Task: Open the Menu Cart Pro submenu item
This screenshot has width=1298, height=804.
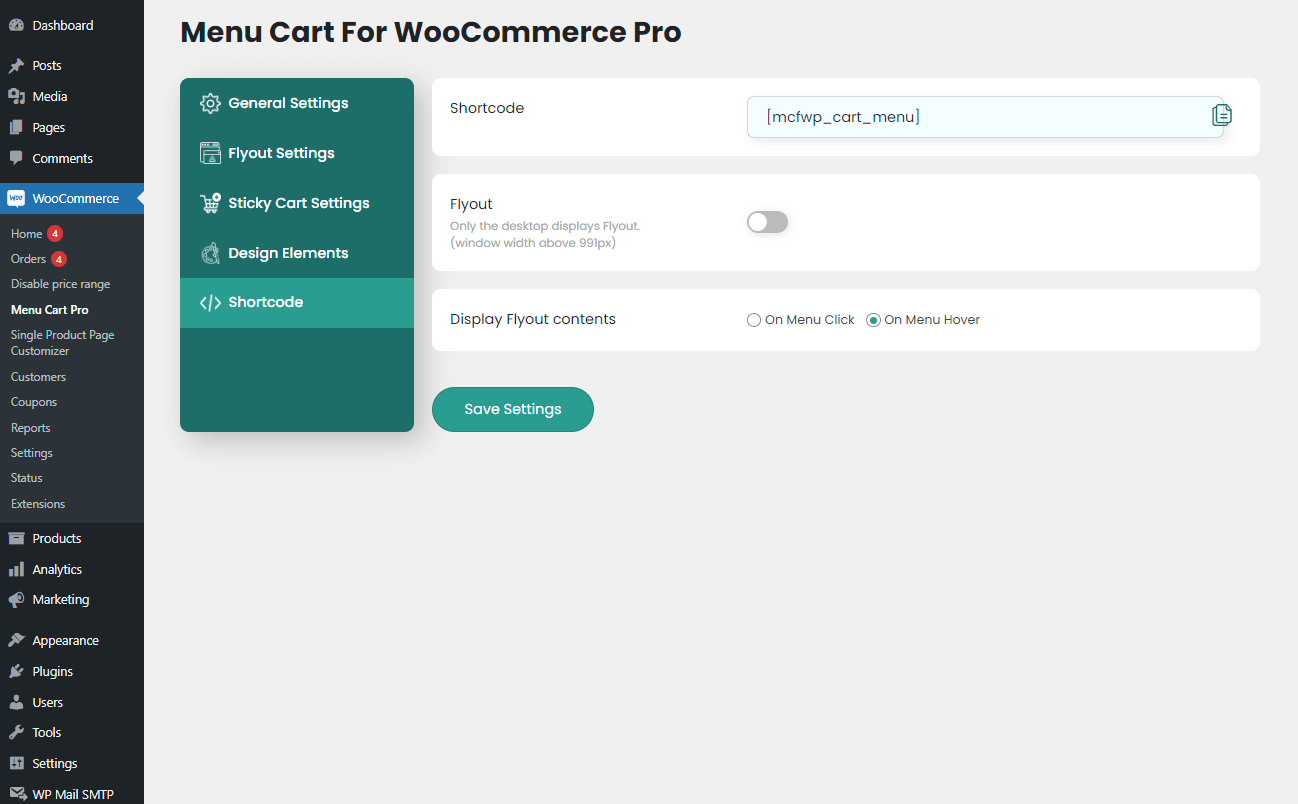Action: point(50,310)
